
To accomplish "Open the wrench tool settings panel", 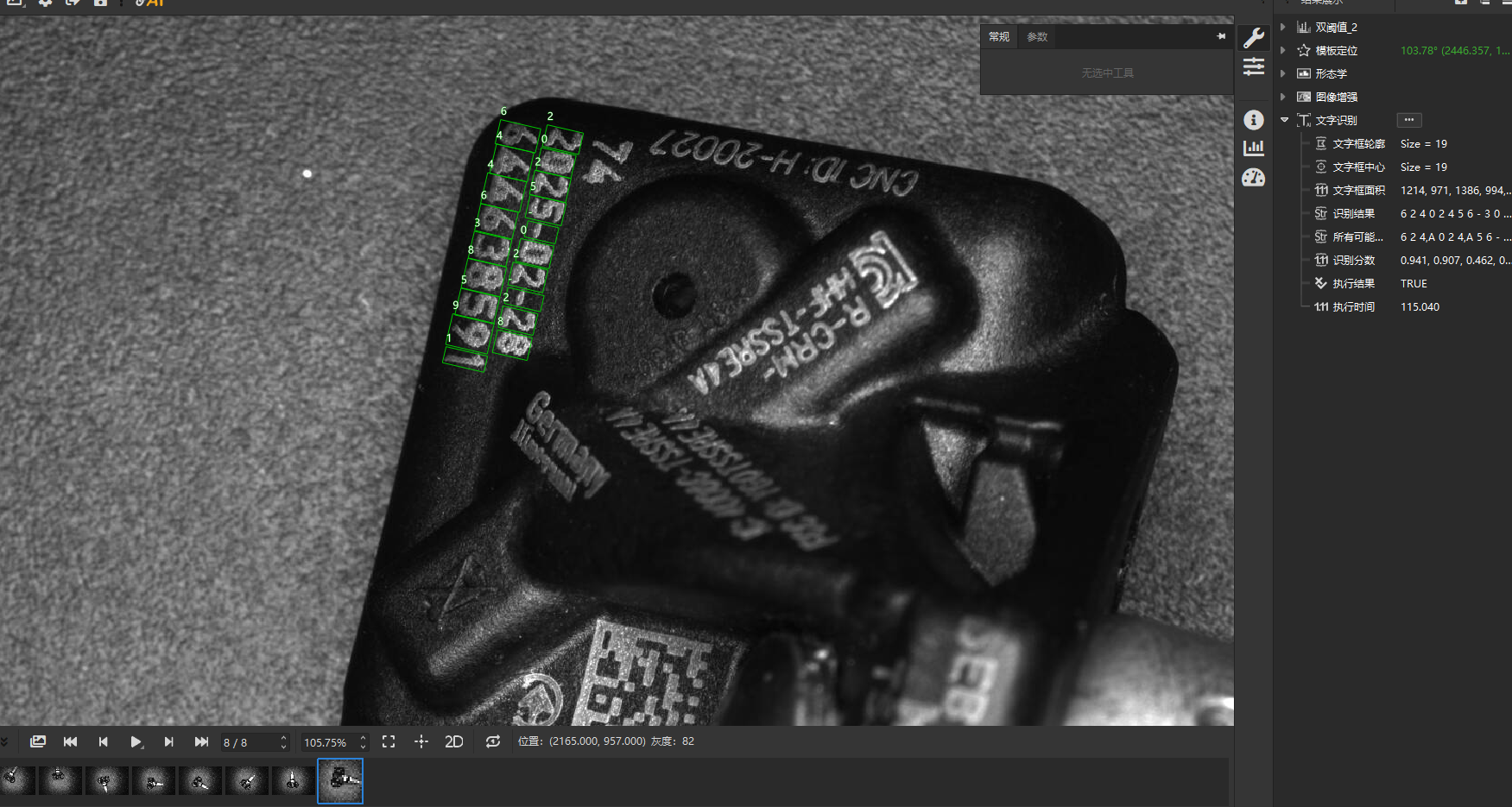I will click(1254, 37).
